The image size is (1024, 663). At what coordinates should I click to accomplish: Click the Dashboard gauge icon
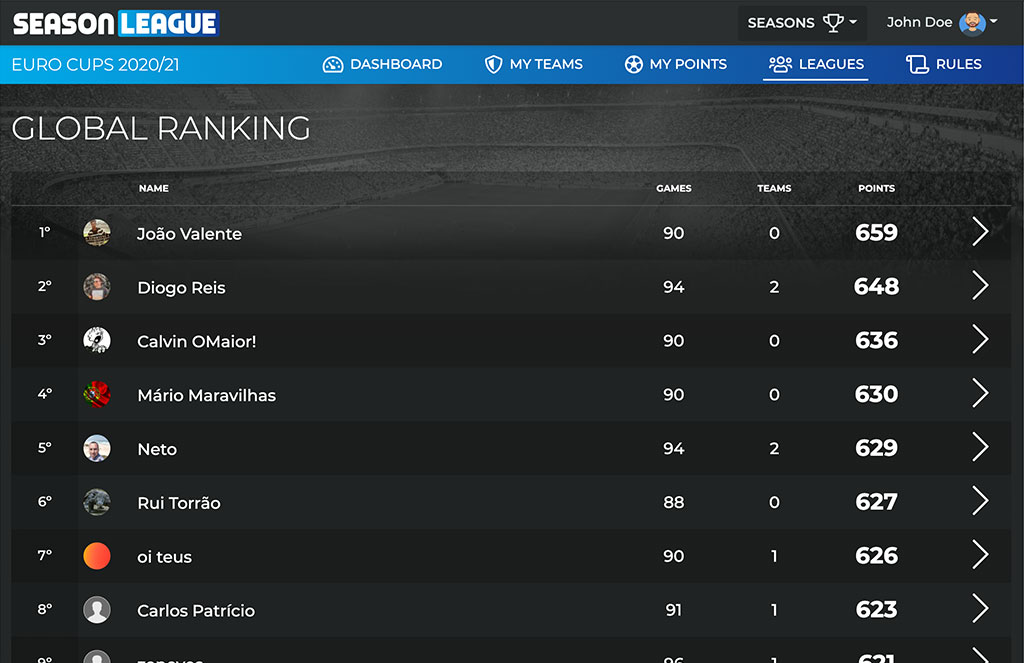tap(333, 64)
